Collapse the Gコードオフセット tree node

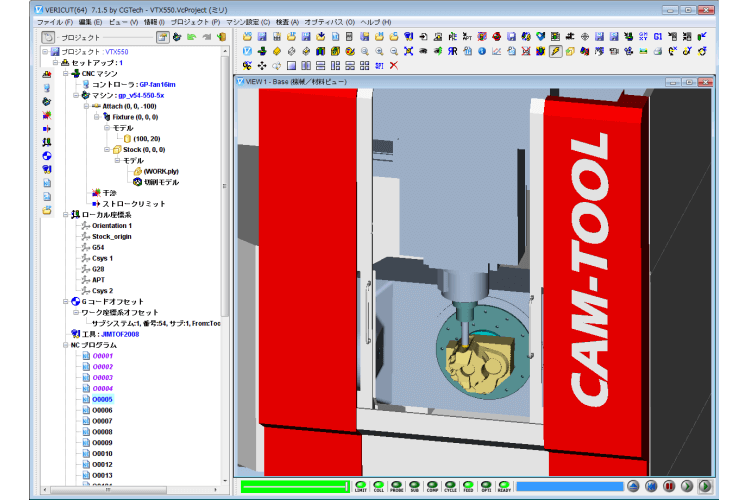(x=66, y=301)
